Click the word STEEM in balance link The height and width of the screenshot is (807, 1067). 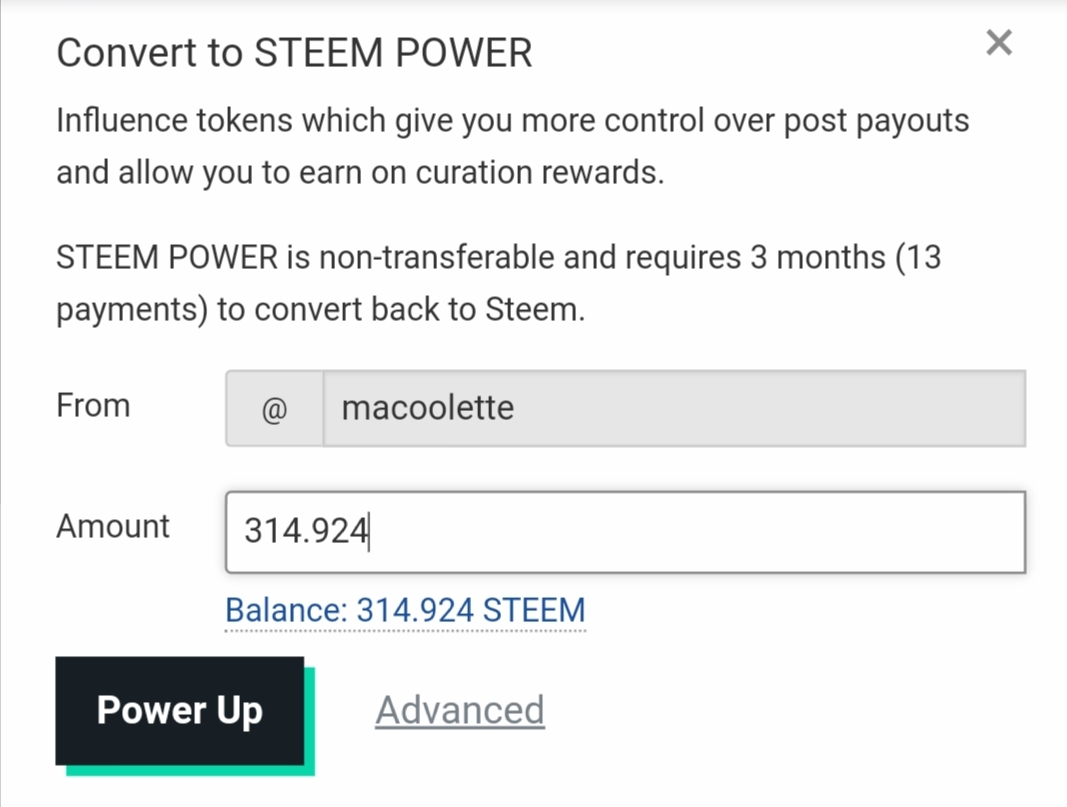tap(534, 610)
